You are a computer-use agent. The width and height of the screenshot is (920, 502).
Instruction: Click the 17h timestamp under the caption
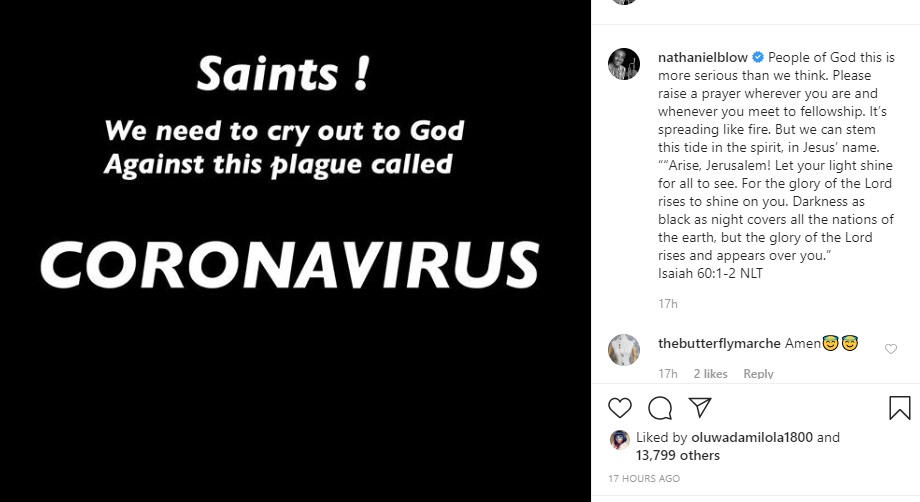click(x=667, y=303)
